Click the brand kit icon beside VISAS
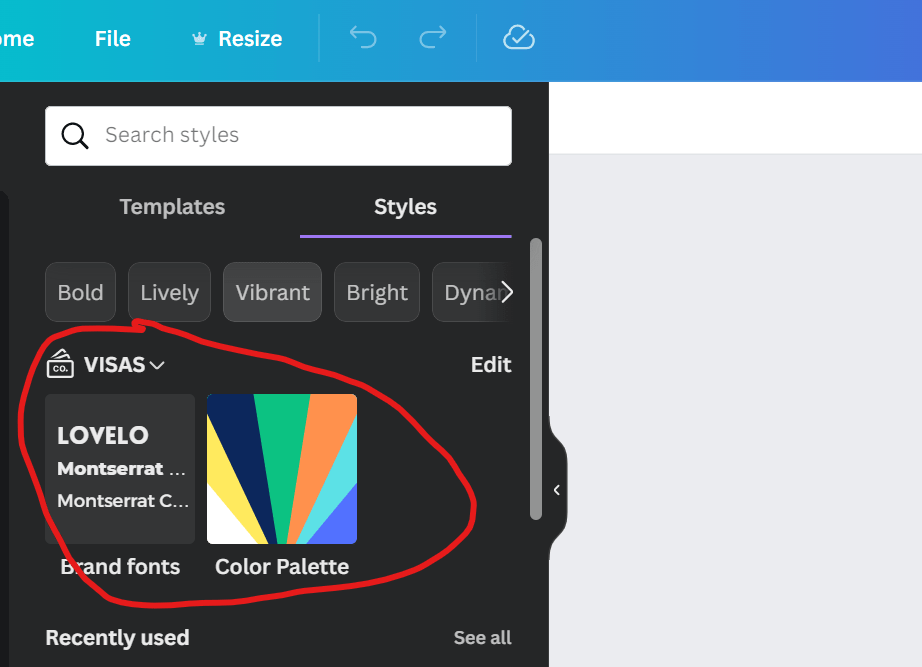The image size is (922, 667). point(61,364)
